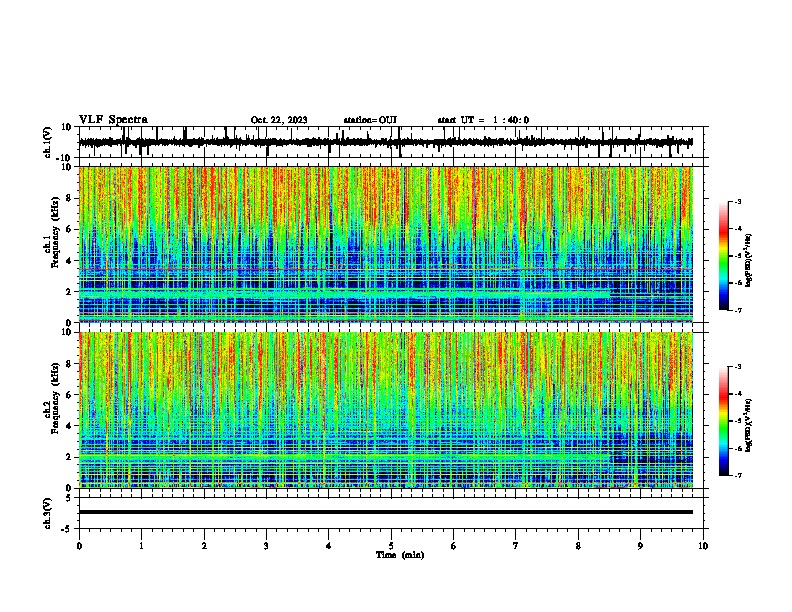This screenshot has height=612, width=792.
Task: Click the ch.1 spectrogram color bar
Action: click(723, 256)
